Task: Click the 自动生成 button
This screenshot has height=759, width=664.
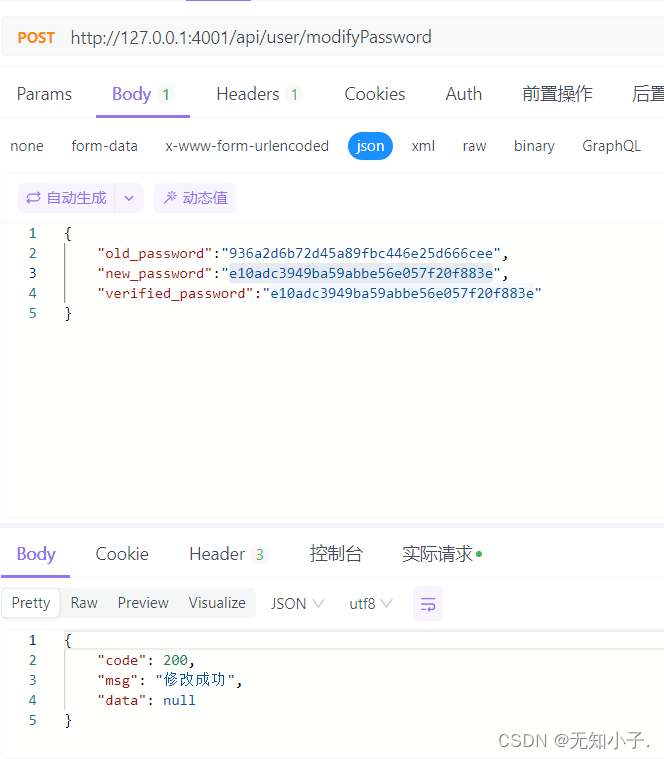Action: point(66,198)
